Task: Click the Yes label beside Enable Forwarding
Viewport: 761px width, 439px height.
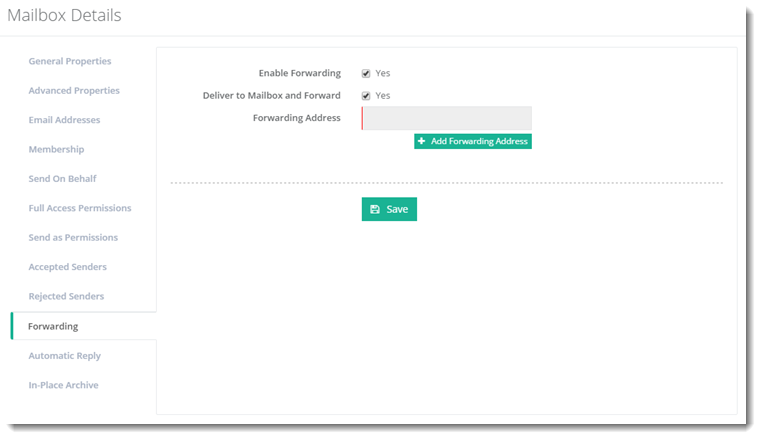Action: (x=382, y=74)
